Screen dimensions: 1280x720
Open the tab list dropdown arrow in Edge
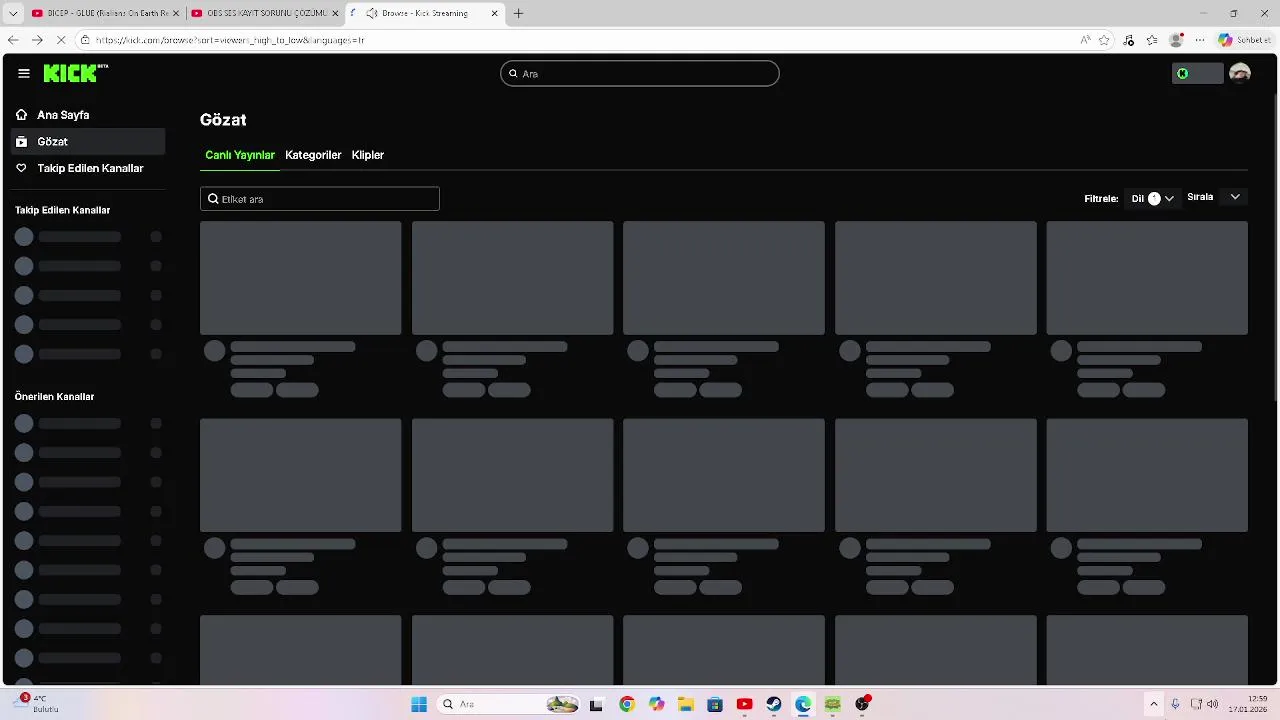[13, 13]
